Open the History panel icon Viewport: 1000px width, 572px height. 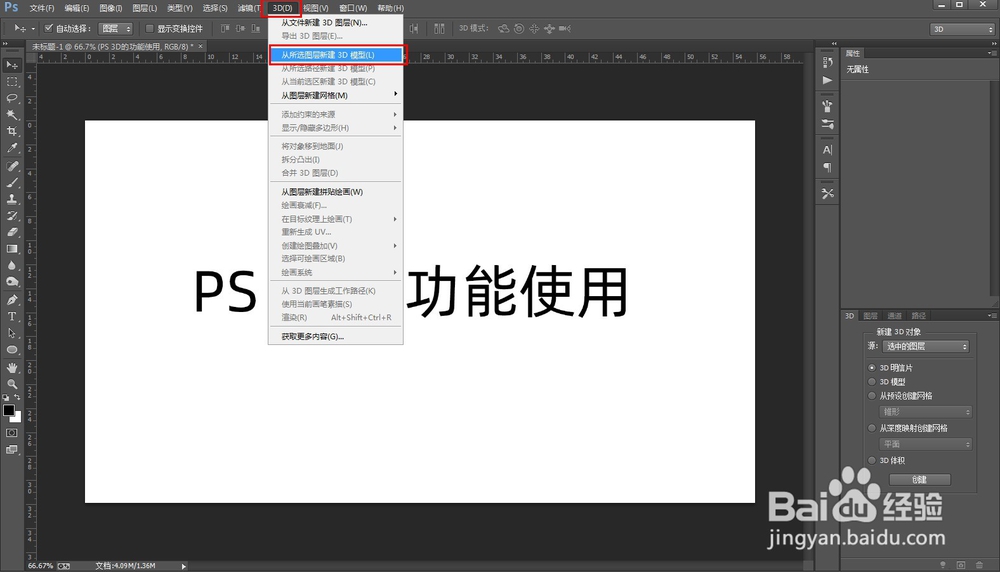coord(827,62)
